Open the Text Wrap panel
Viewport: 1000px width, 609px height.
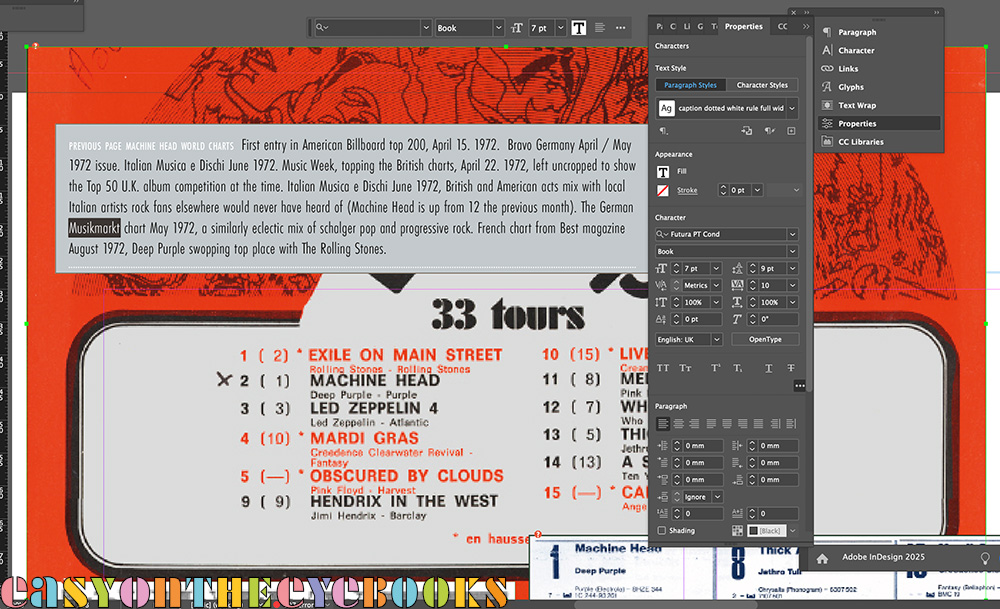coord(856,105)
